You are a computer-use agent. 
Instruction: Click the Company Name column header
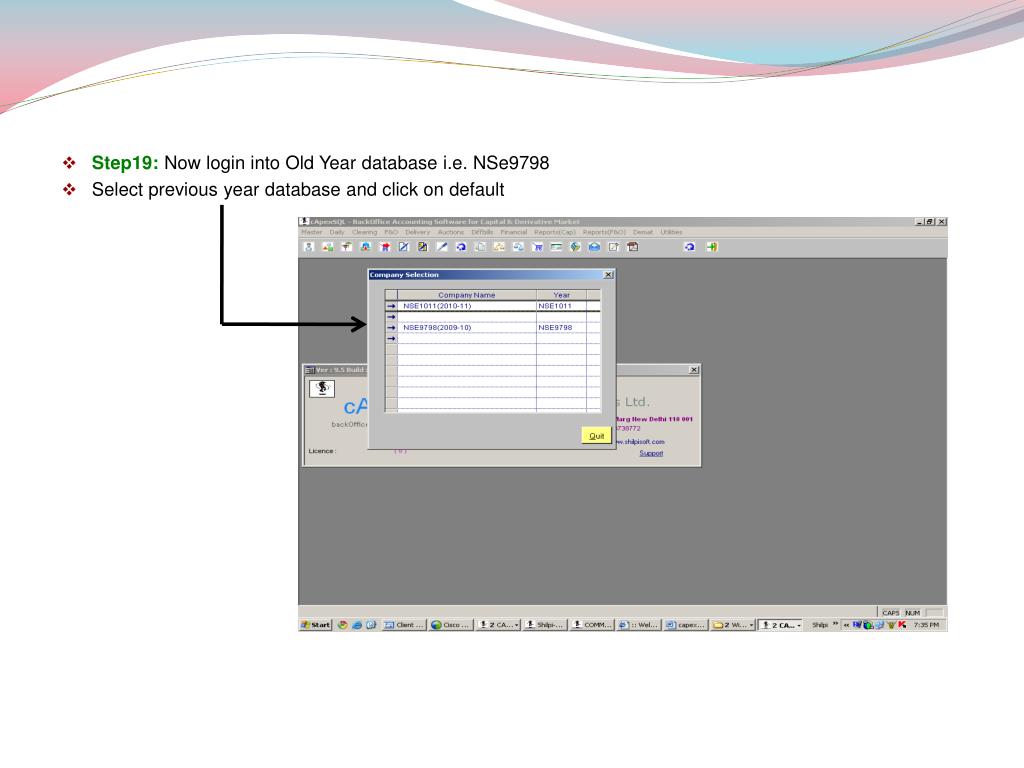[x=466, y=295]
